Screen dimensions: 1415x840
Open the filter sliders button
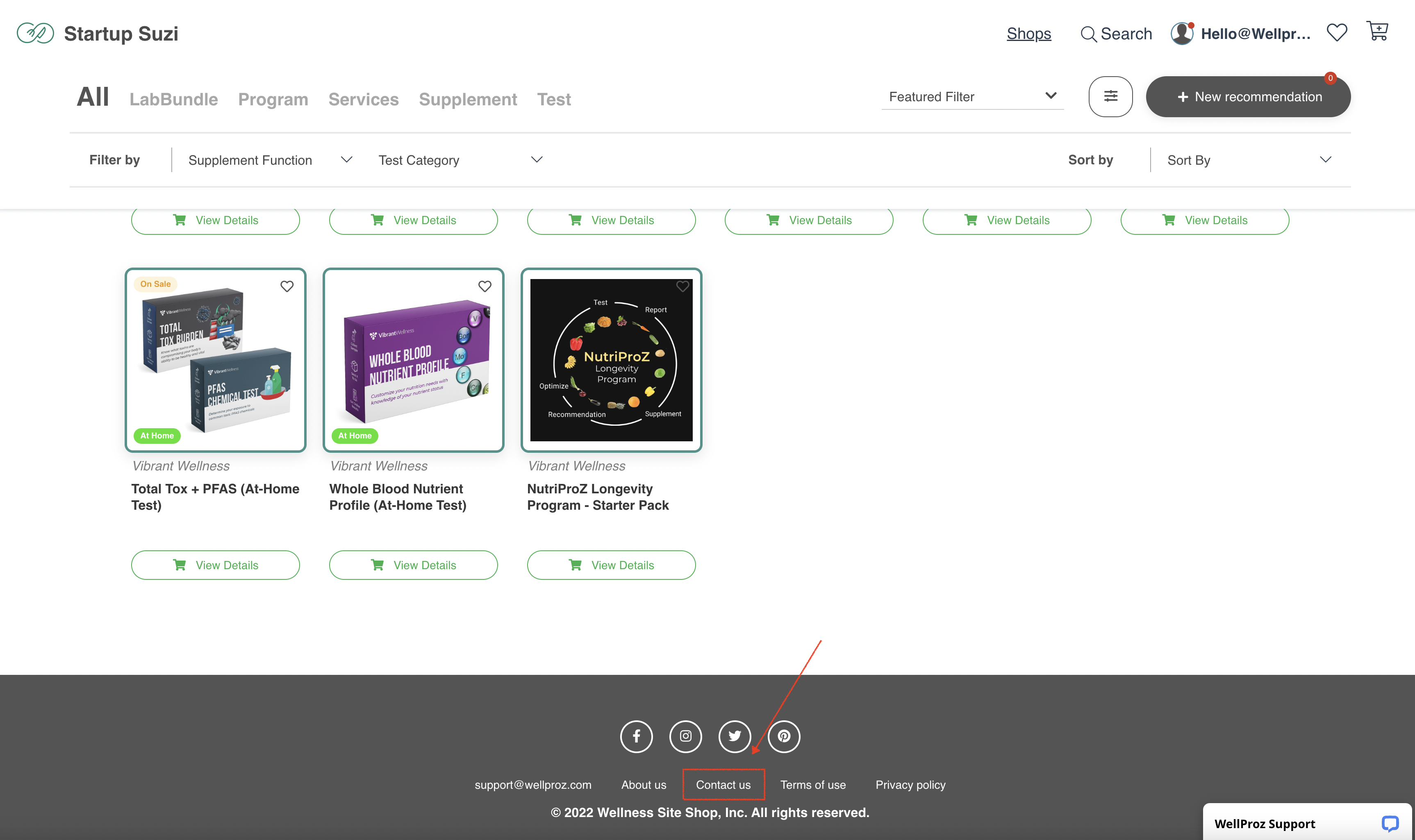[x=1110, y=97]
